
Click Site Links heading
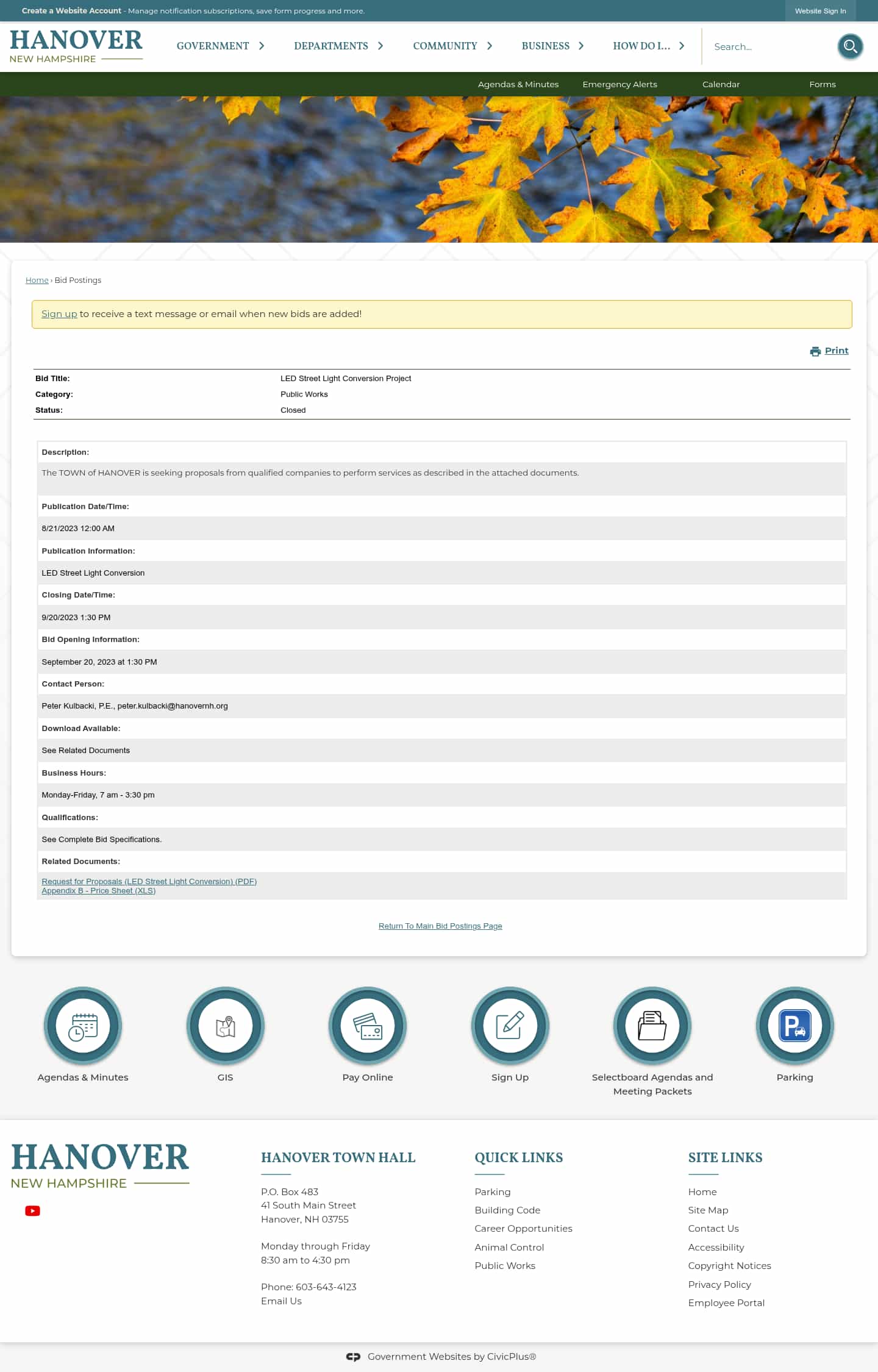[x=726, y=1157]
